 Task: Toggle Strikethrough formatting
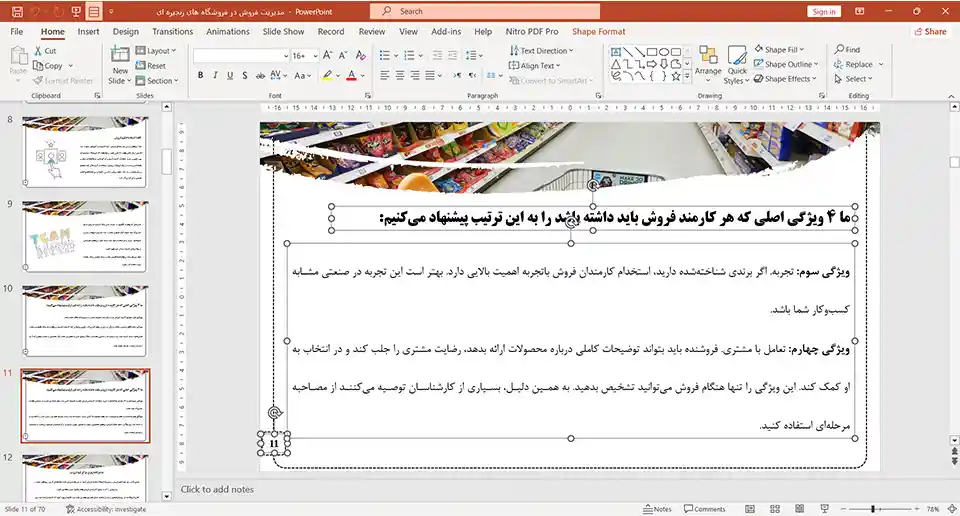[260, 75]
